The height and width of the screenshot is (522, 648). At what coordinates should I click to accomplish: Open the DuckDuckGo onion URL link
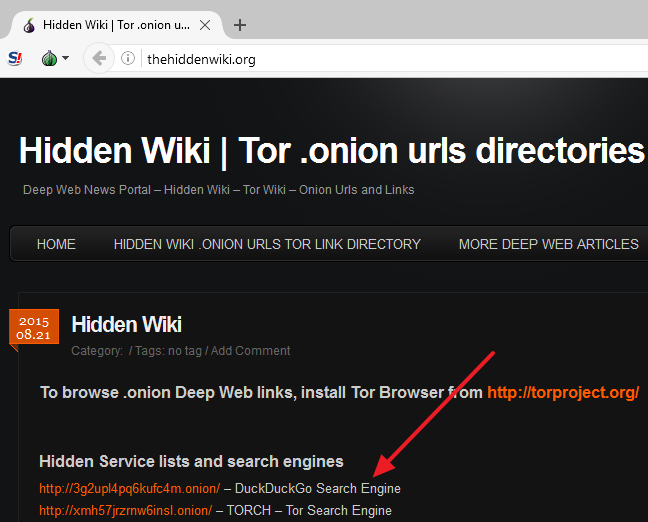pyautogui.click(x=129, y=489)
